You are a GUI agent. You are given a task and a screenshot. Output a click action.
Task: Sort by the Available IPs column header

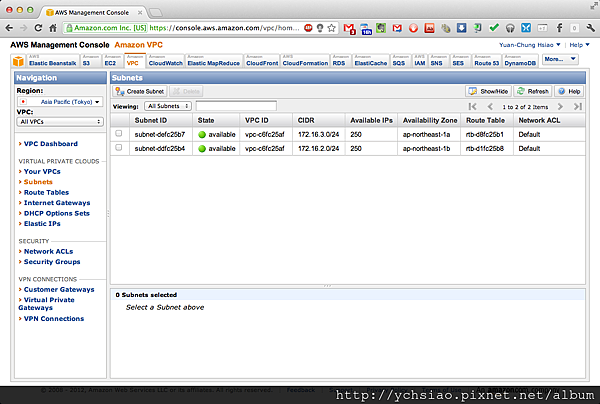(x=371, y=120)
